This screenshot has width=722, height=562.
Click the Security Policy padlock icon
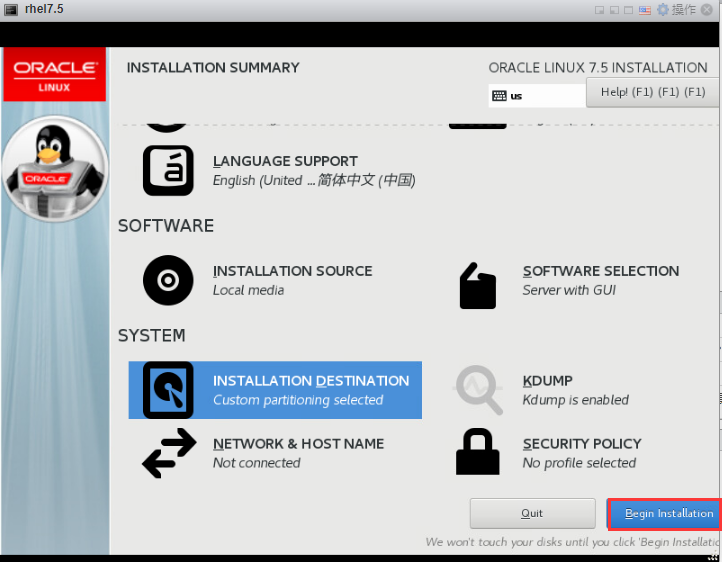(x=477, y=452)
